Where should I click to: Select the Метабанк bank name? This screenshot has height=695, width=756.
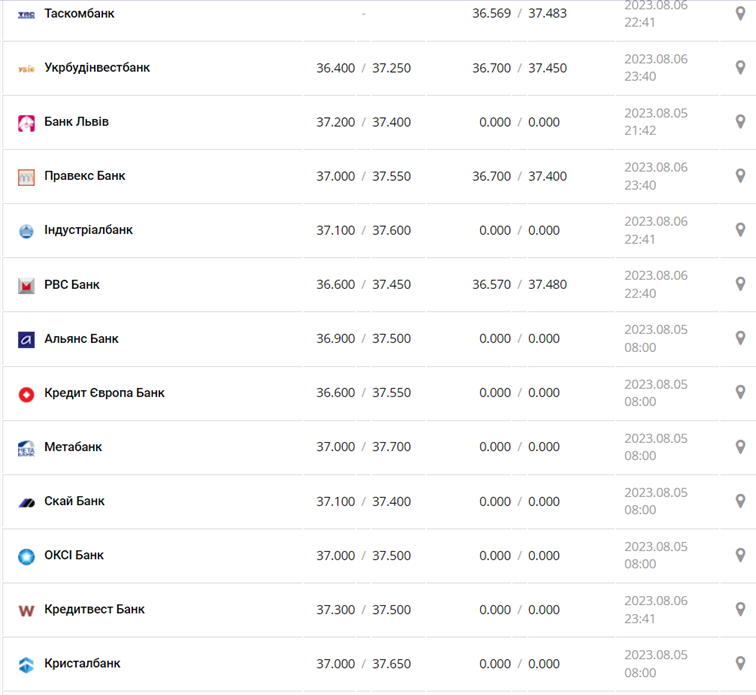[x=73, y=447]
